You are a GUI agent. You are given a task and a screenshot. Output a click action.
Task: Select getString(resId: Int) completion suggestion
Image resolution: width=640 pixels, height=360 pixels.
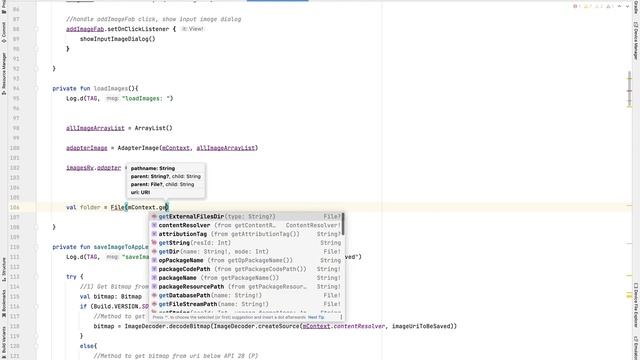(x=246, y=243)
